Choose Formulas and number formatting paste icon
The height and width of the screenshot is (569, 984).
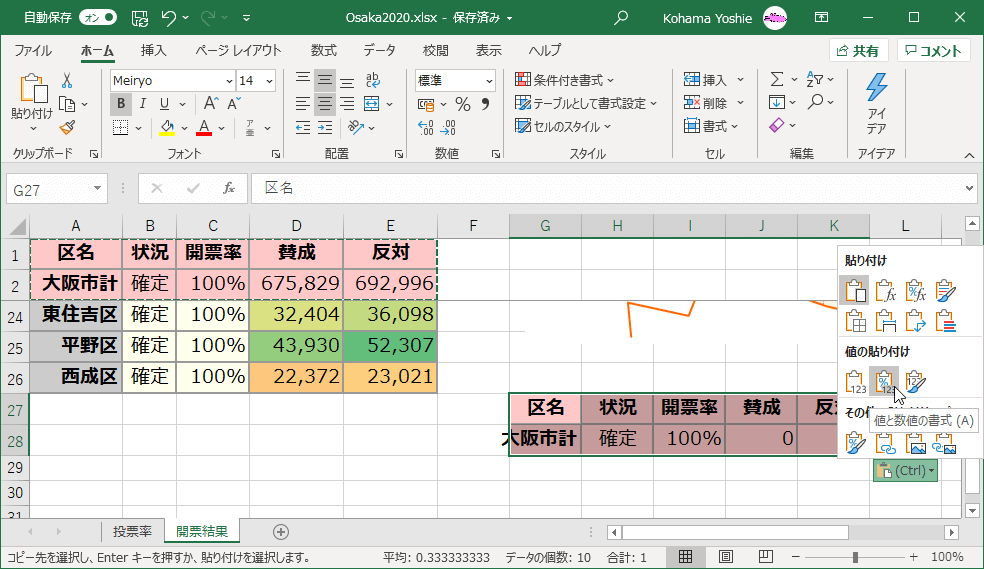coord(915,290)
